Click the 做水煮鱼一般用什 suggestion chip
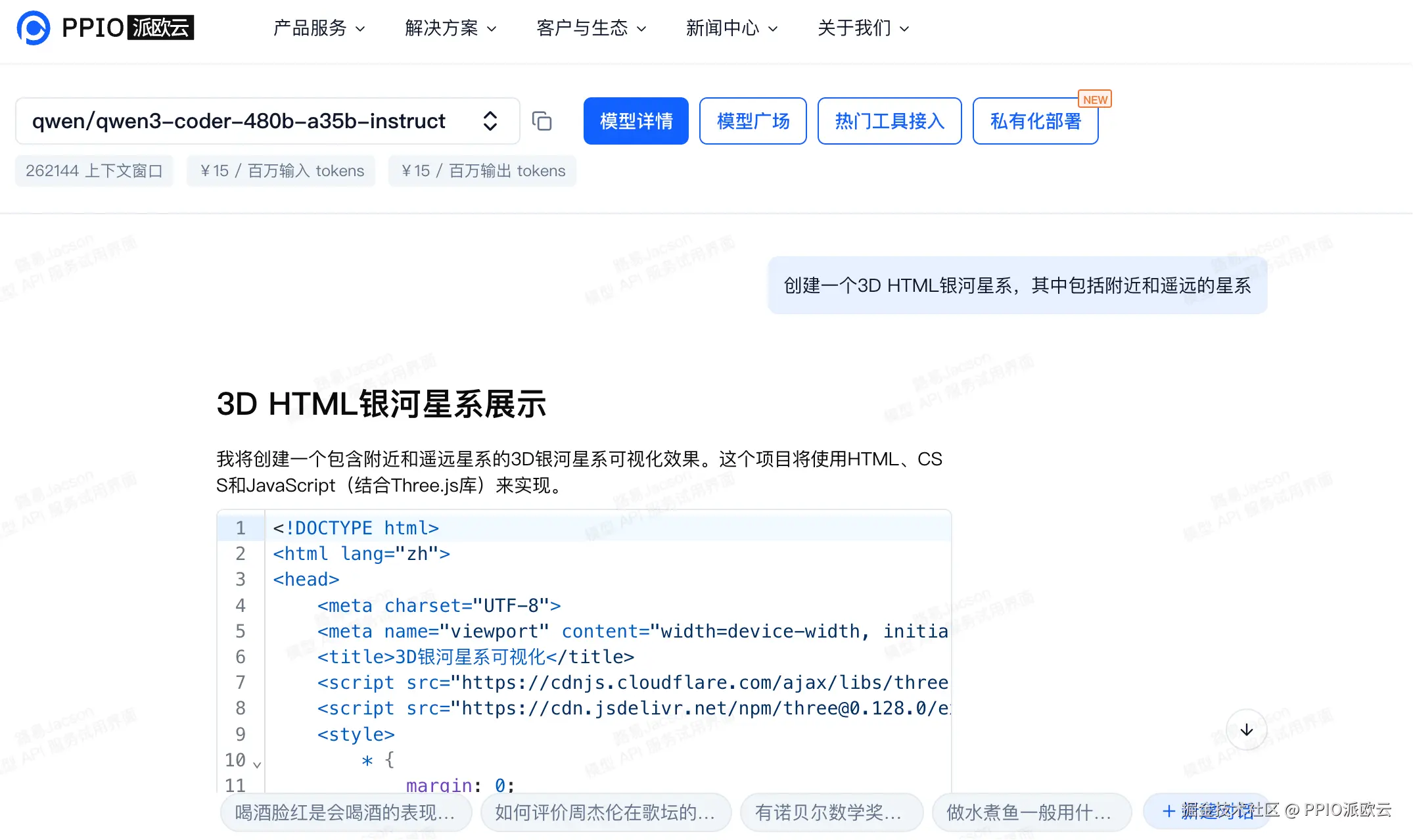 1031,812
